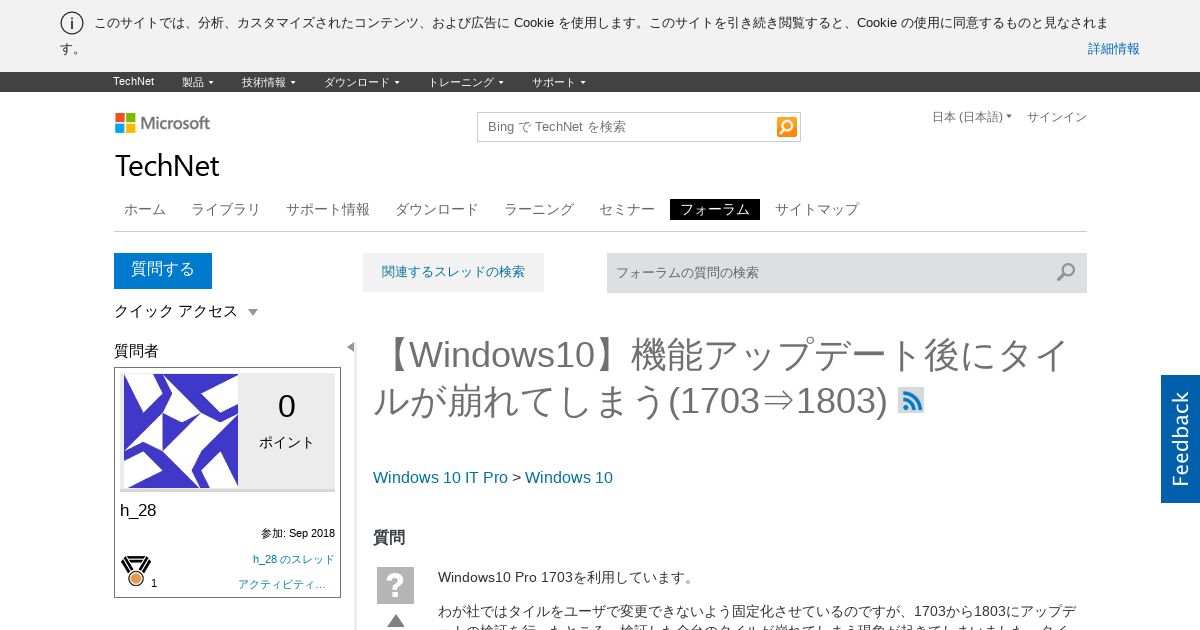This screenshot has width=1200, height=630.
Task: Click the サインイン link
Action: 1057,117
